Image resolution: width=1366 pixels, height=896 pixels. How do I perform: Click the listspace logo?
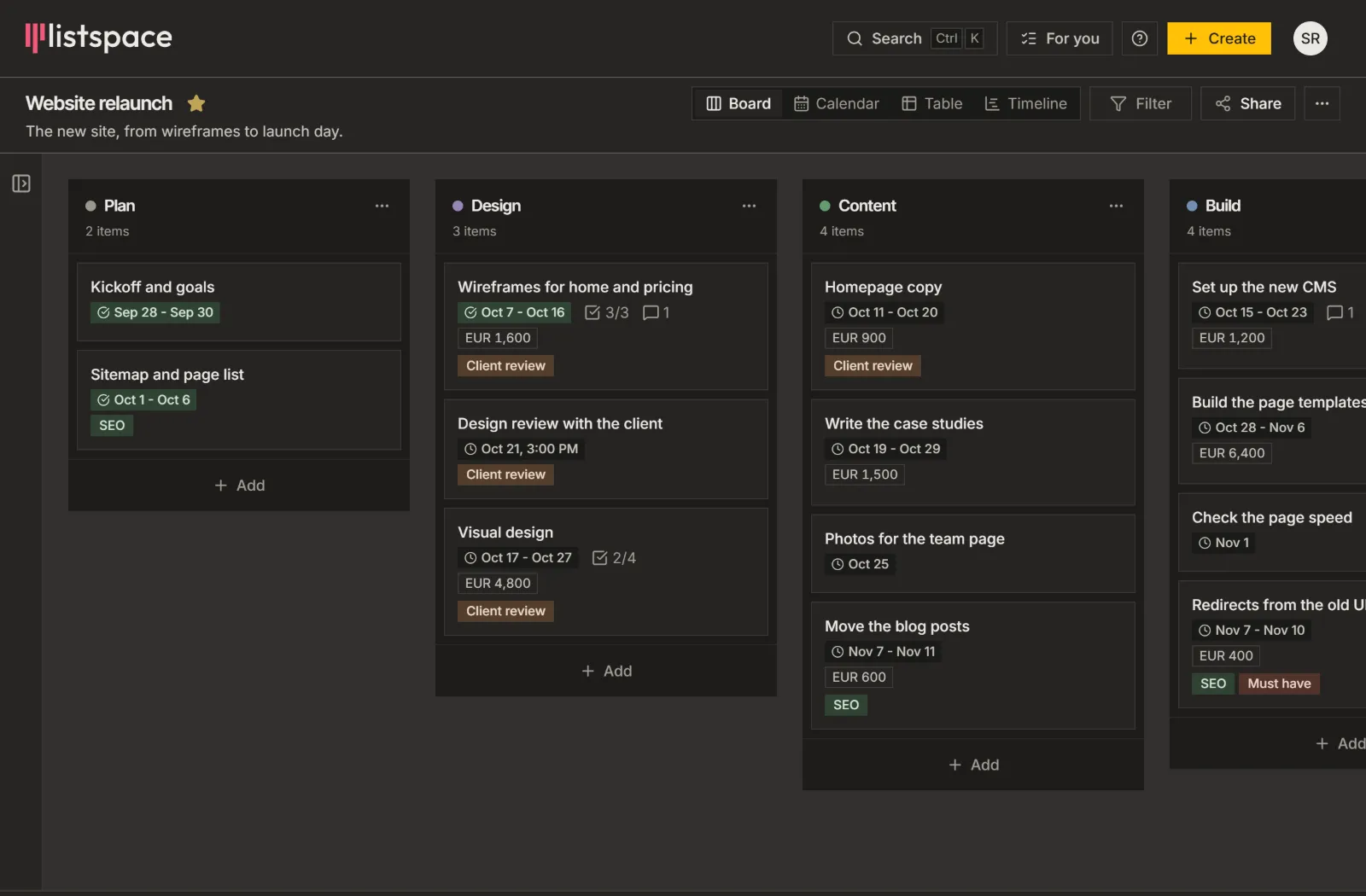(x=98, y=38)
